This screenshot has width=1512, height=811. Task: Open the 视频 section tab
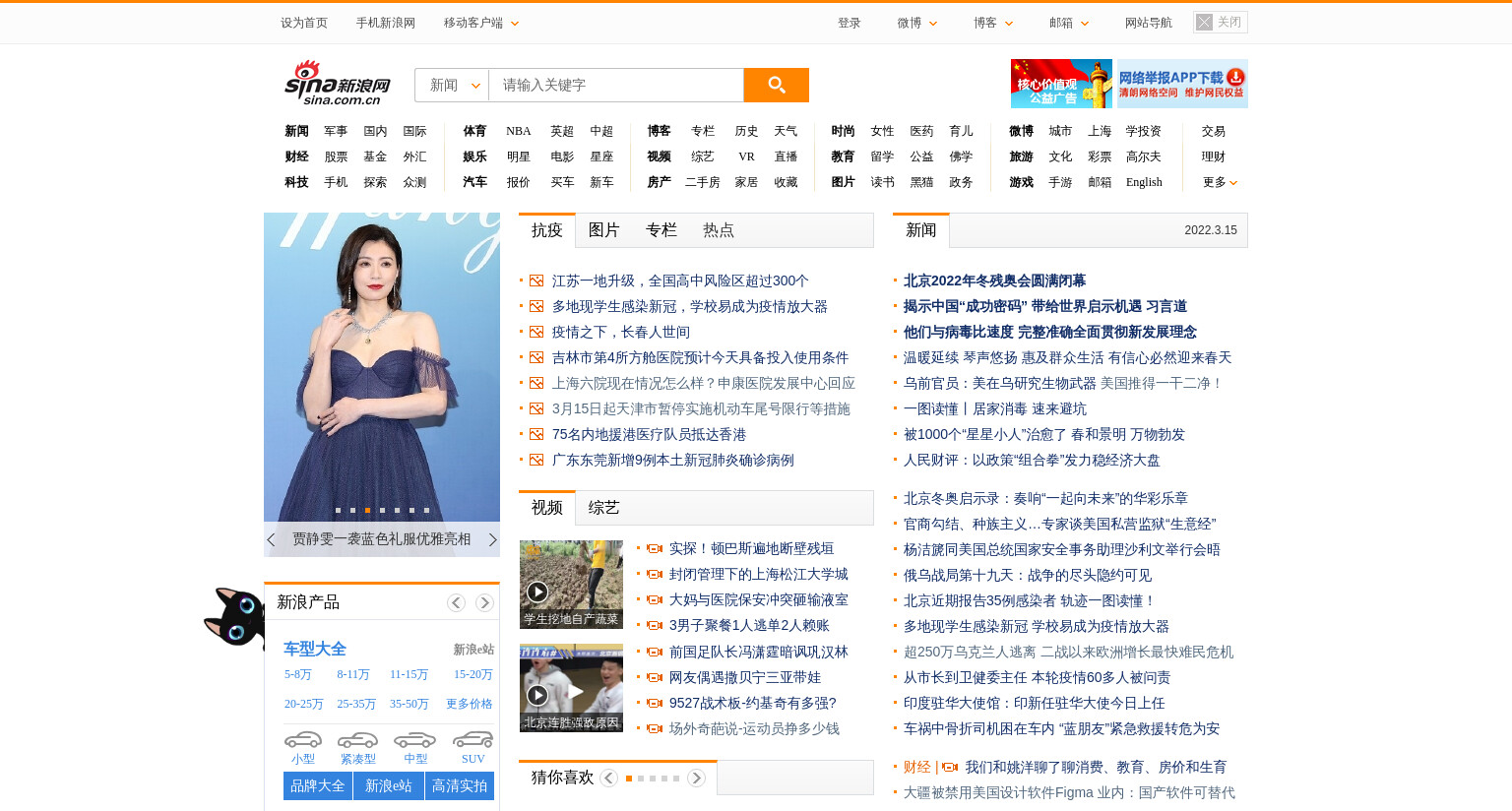[x=547, y=508]
